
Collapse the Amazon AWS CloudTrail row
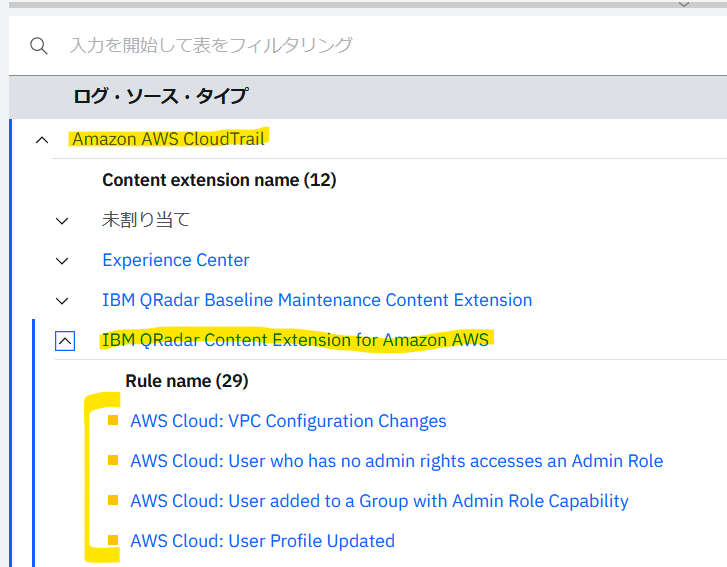pos(42,140)
